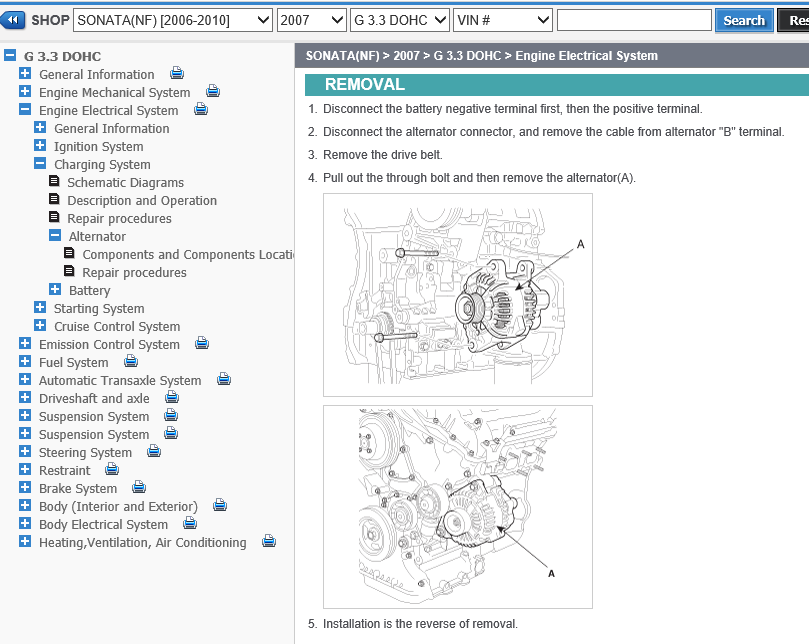
Task: Click the Fuel System printer icon
Action: coord(131,361)
